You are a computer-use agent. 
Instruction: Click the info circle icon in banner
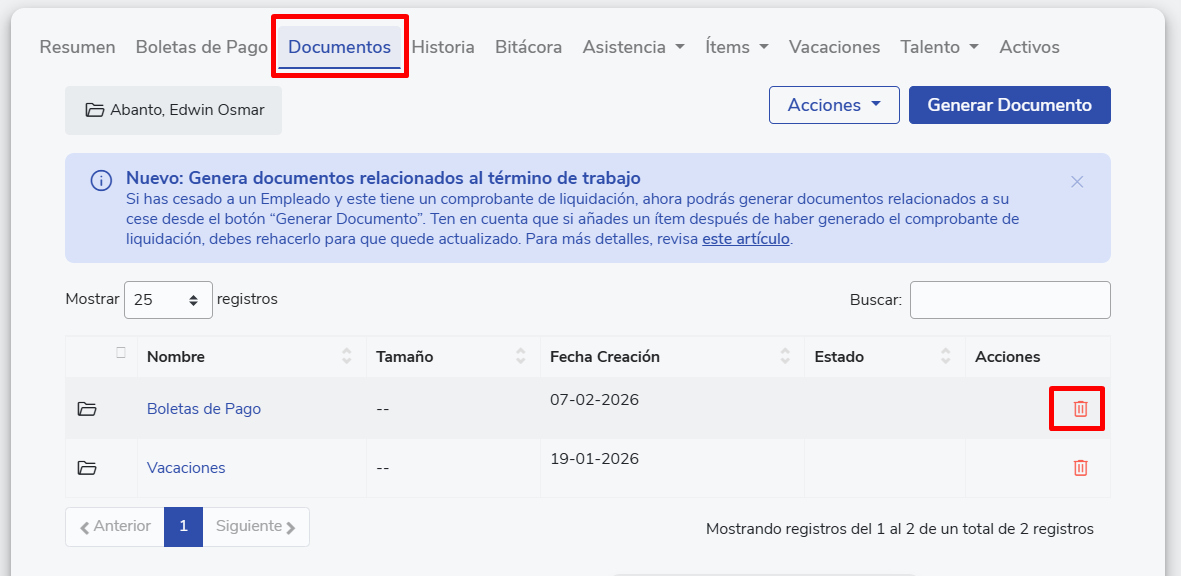pos(101,180)
